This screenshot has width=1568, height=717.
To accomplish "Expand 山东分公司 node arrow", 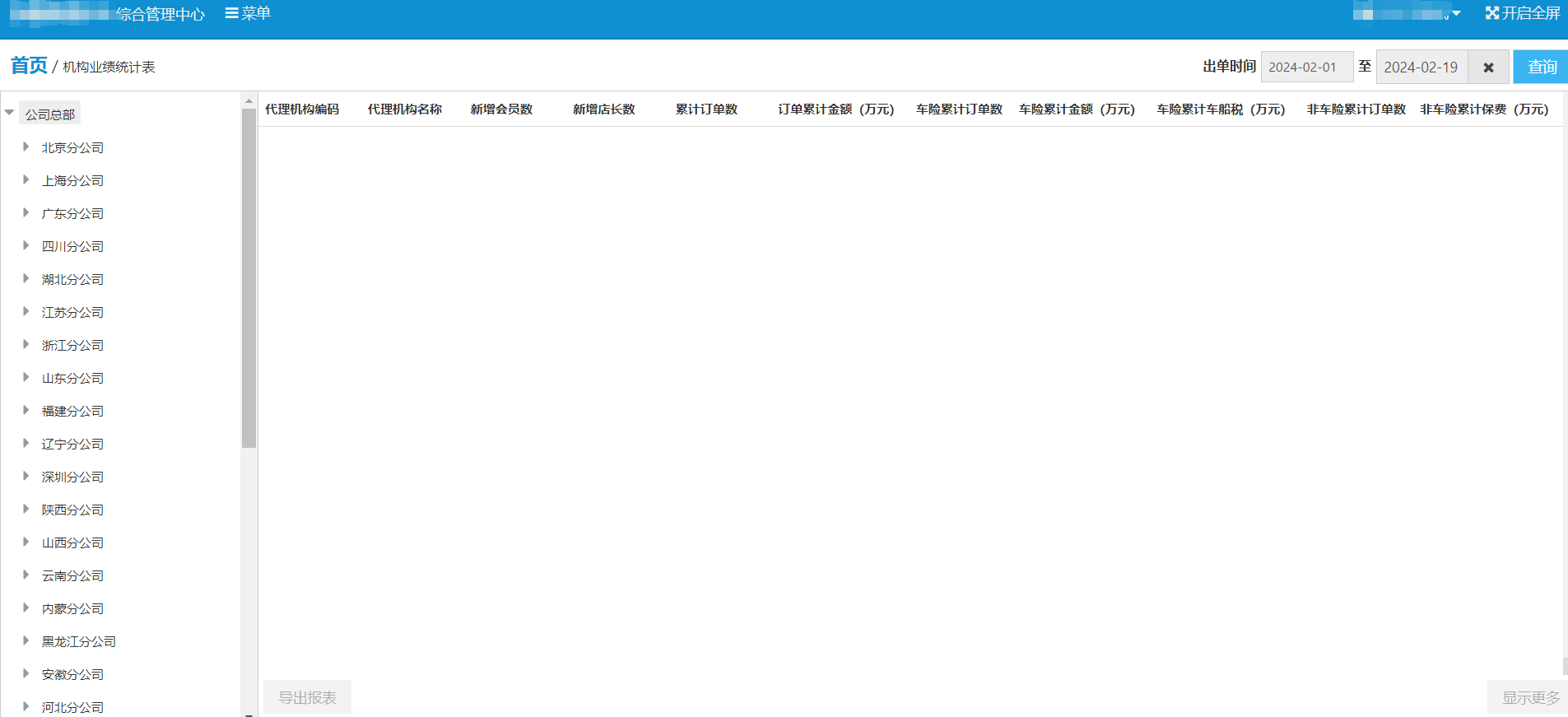I will [26, 377].
